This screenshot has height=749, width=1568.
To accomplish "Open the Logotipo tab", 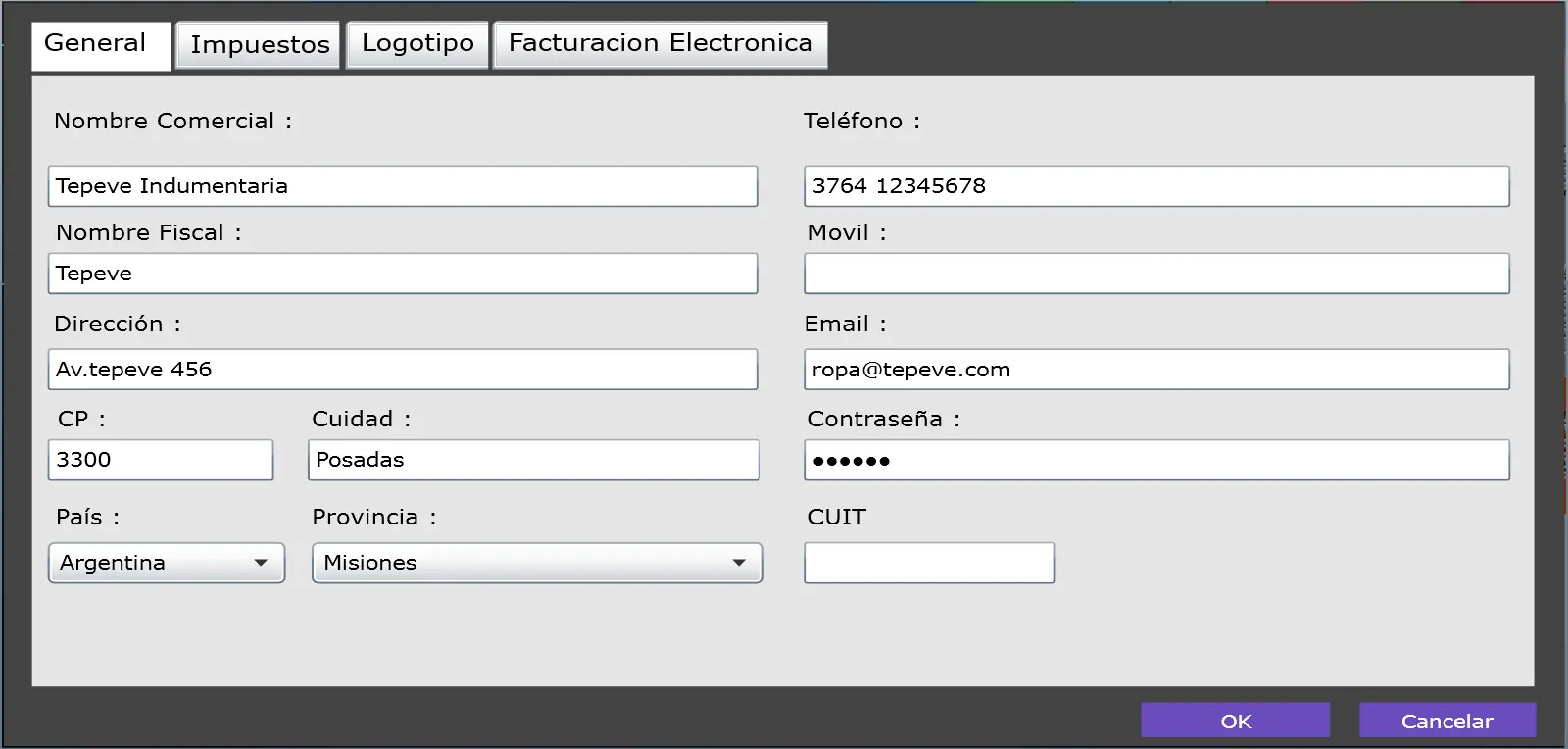I will 417,44.
